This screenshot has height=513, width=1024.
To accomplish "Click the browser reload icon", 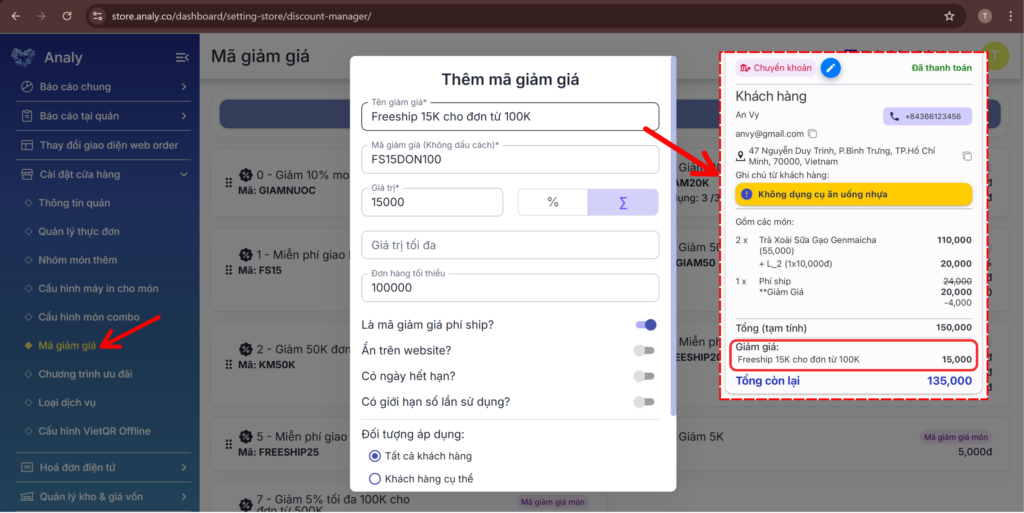I will 67,16.
